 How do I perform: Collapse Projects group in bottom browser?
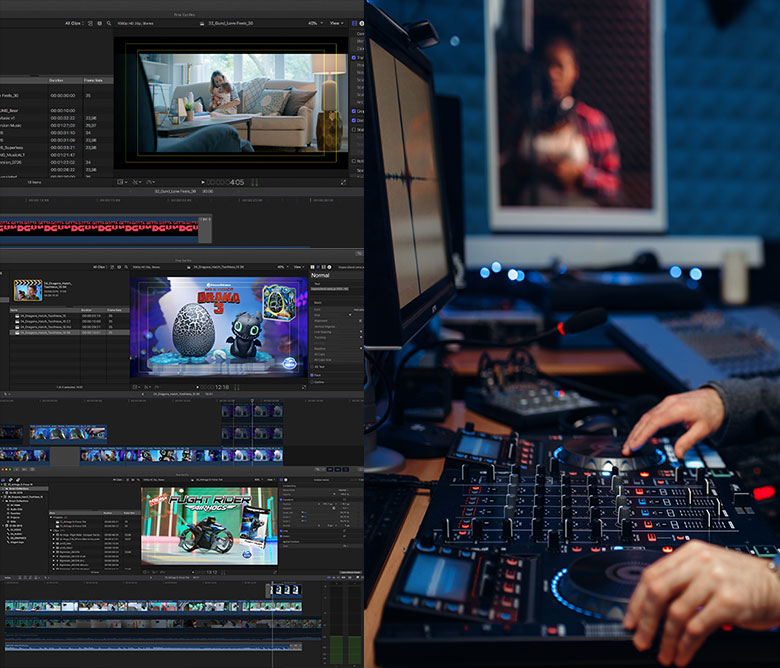click(x=51, y=517)
